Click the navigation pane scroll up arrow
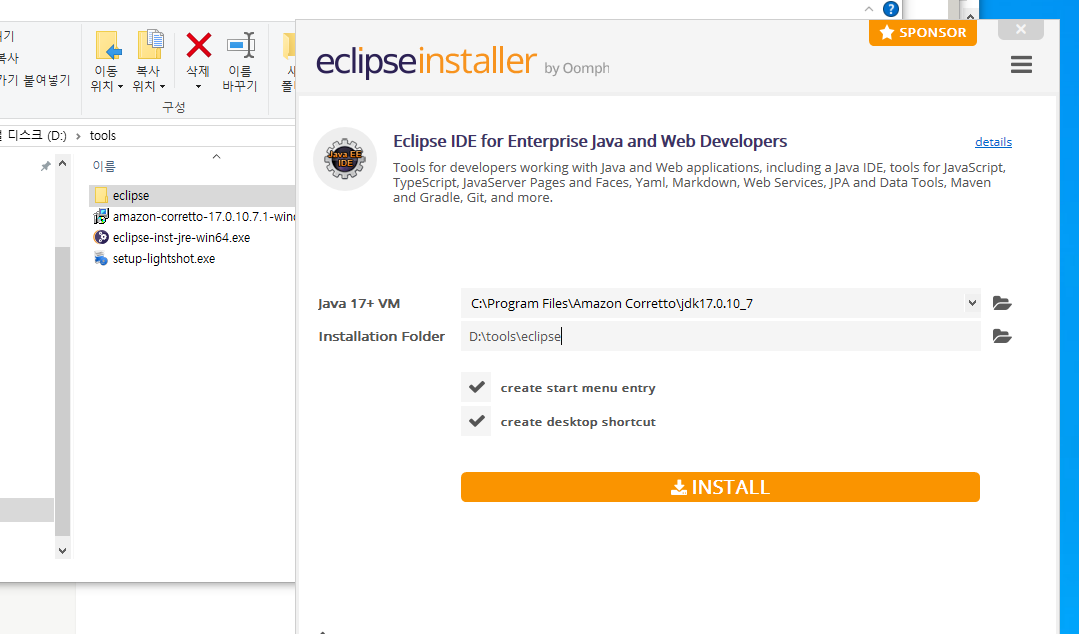This screenshot has height=634, width=1079. coord(63,164)
